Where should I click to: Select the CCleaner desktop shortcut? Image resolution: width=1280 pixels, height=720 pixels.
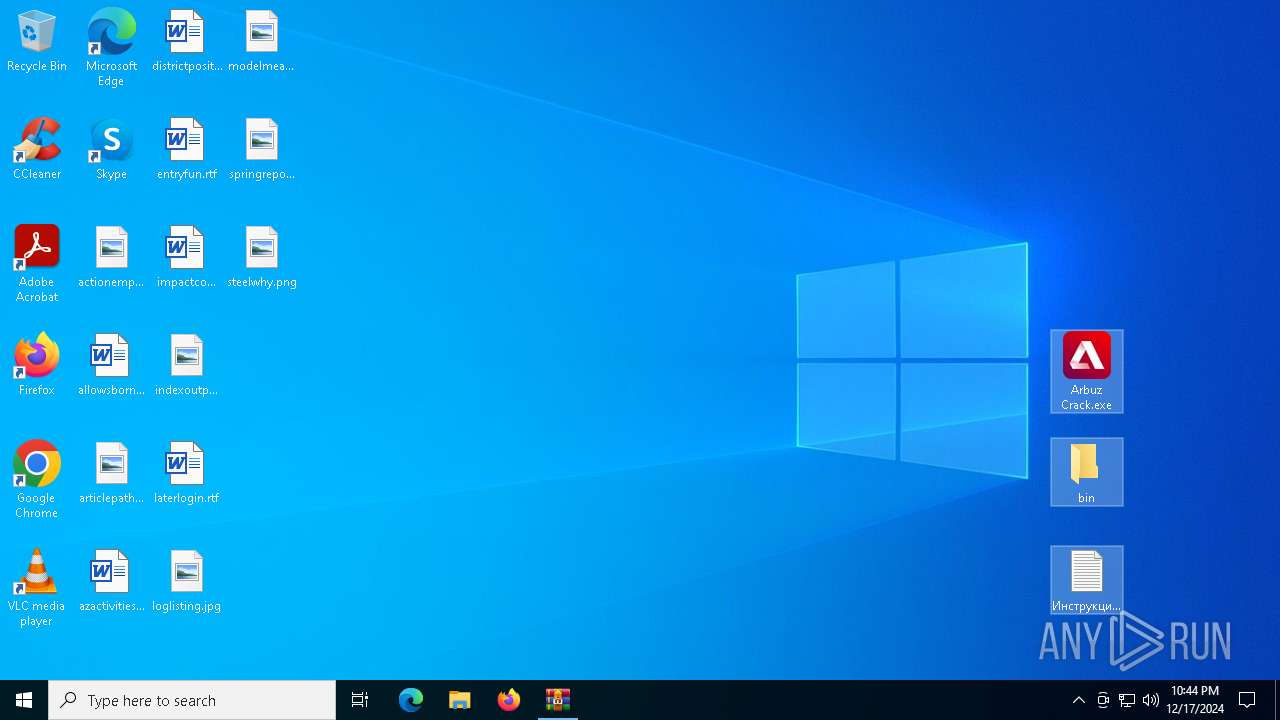point(37,150)
